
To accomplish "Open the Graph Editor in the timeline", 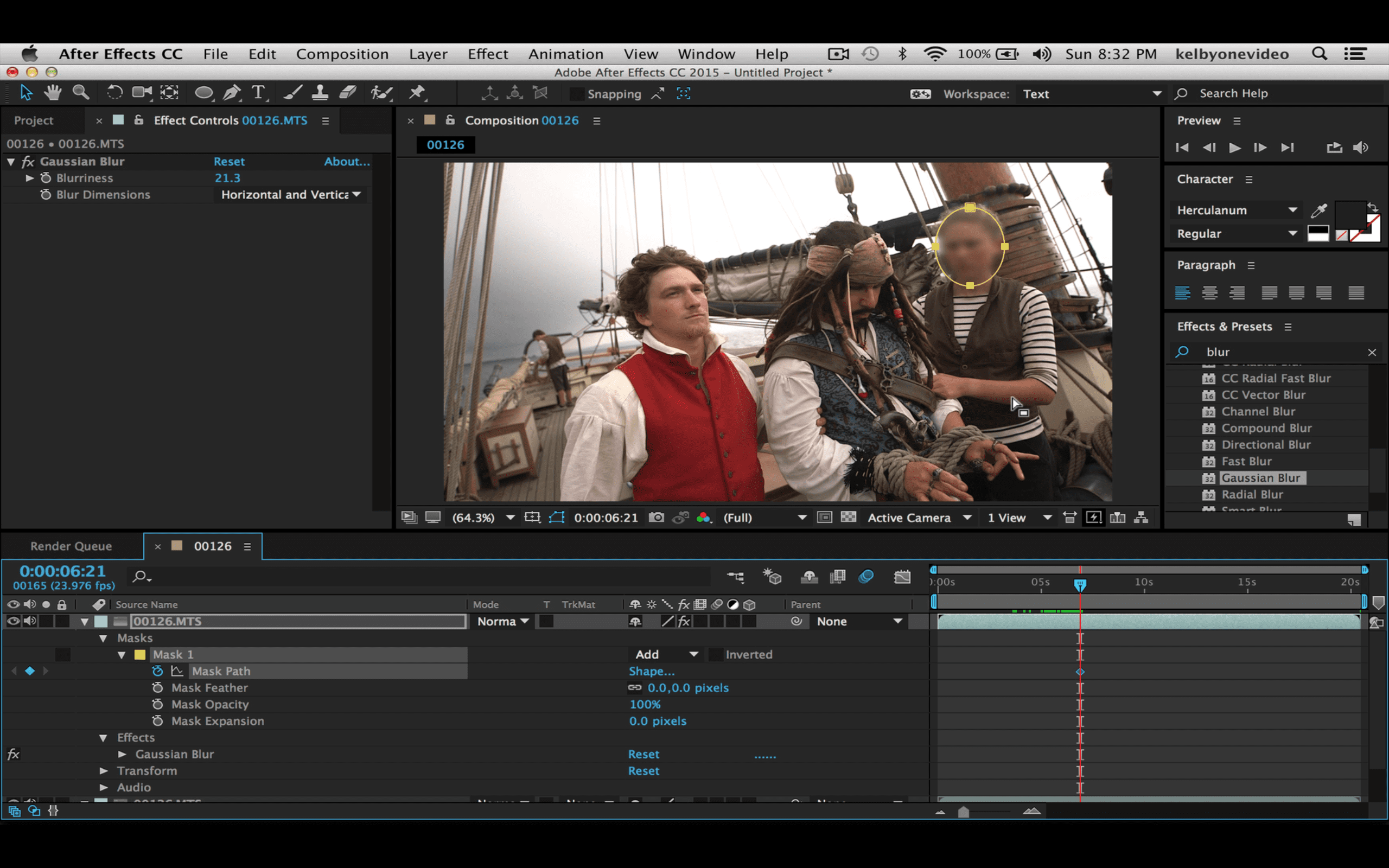I will (x=903, y=577).
